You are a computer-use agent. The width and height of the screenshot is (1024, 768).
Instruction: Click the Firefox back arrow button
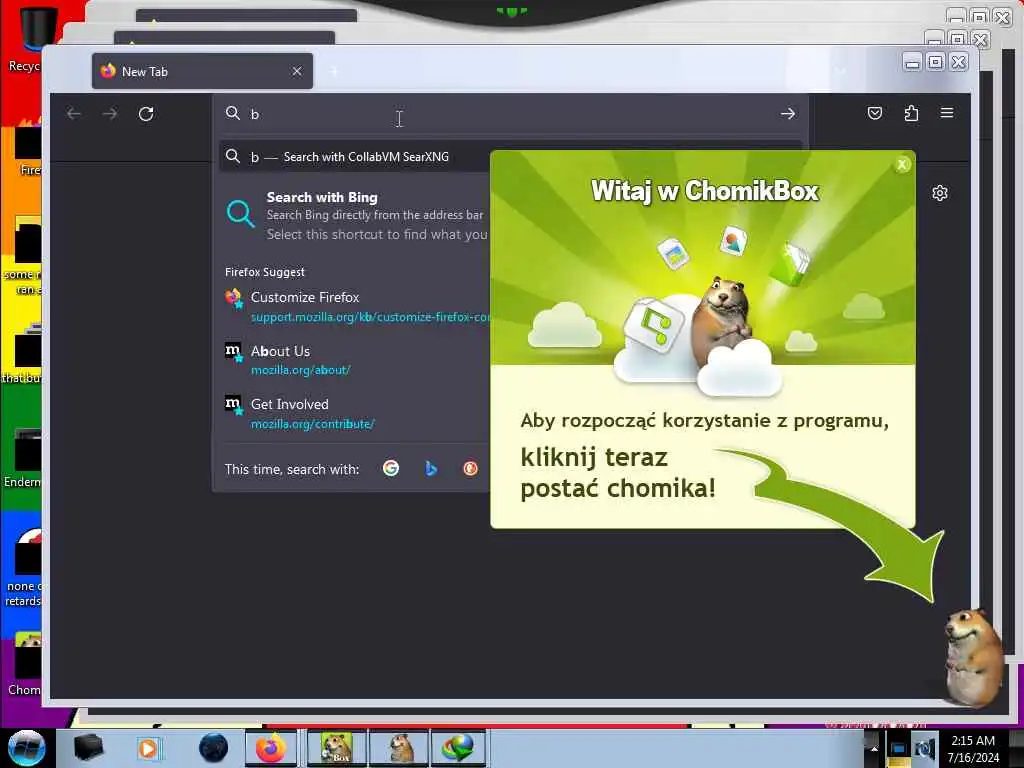coord(74,114)
